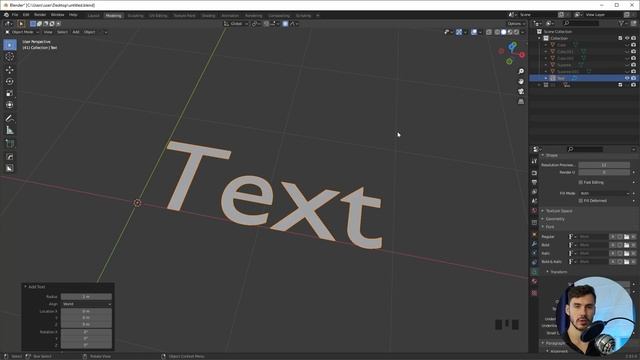Open the viewport Select menu
640x360 pixels.
tap(62, 32)
